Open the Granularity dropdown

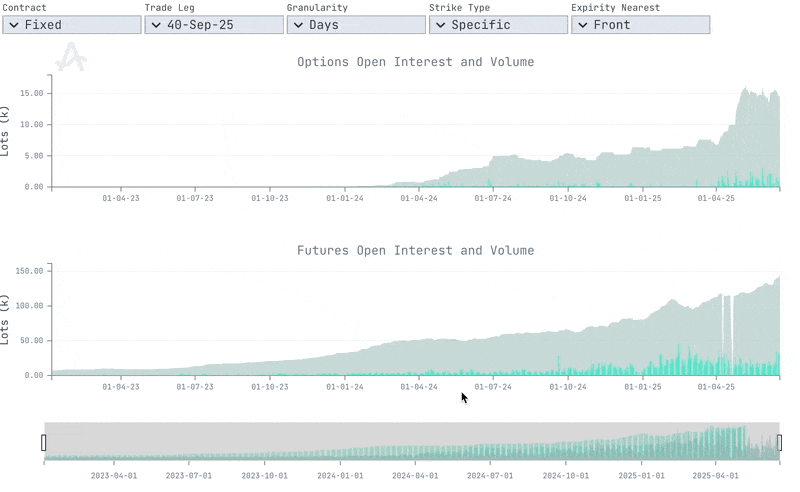[355, 25]
